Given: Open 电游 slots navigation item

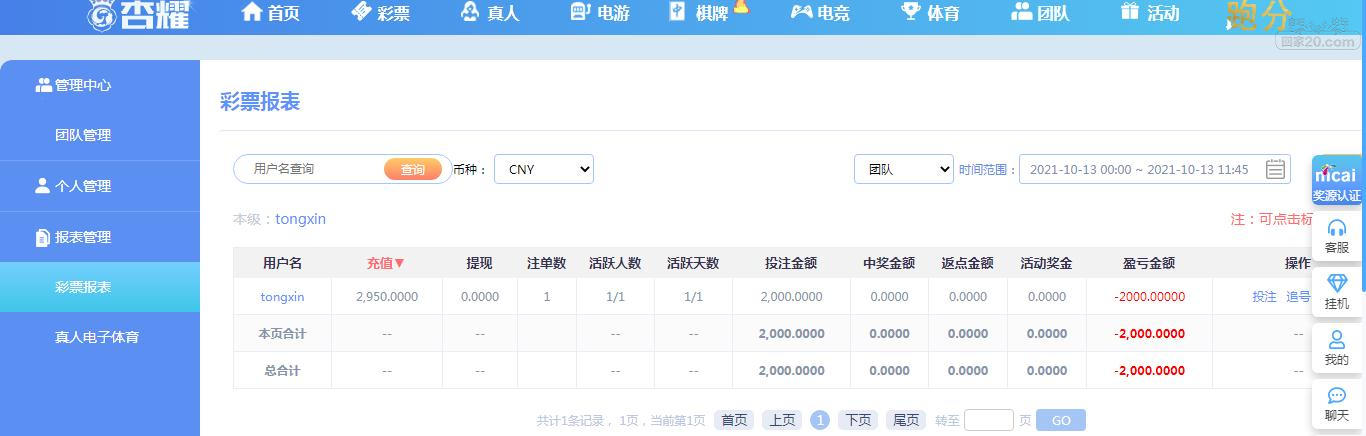Looking at the screenshot, I should coord(600,13).
